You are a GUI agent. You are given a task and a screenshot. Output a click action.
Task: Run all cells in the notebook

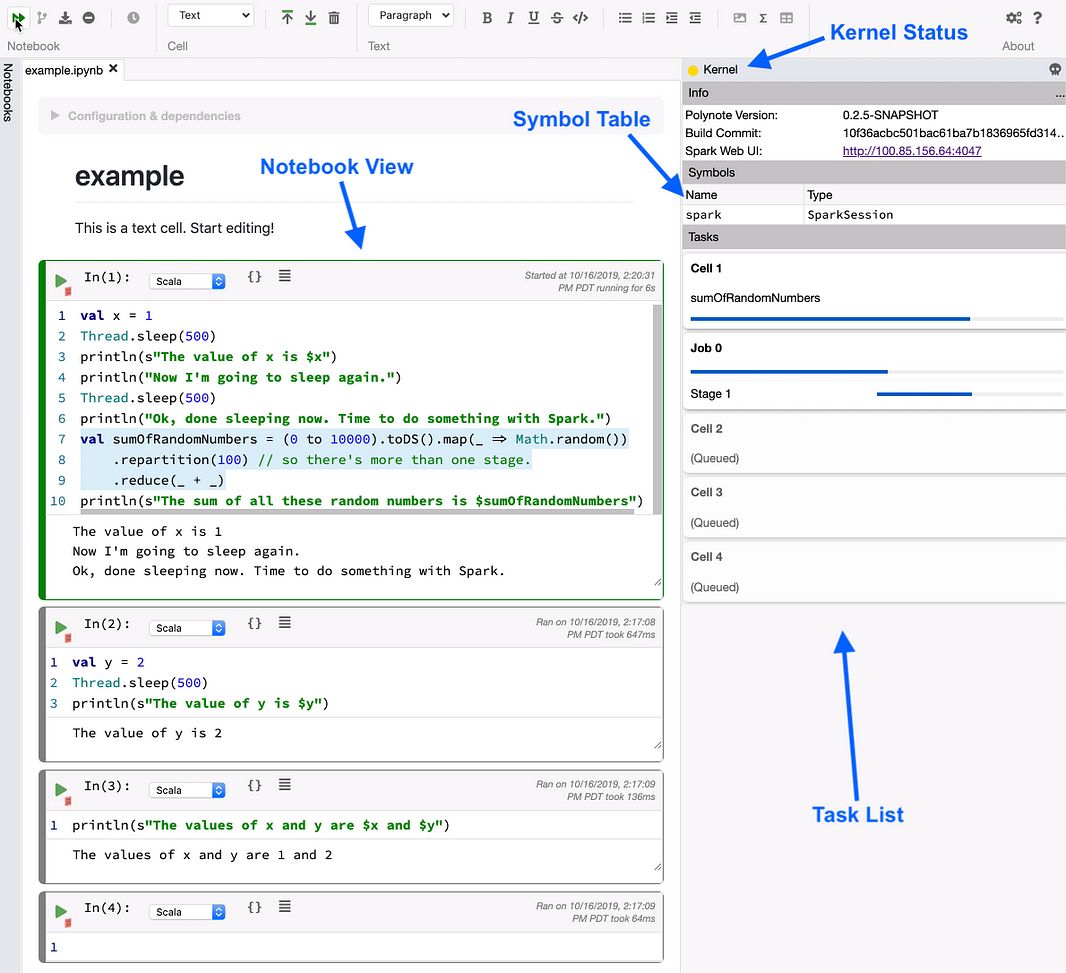[x=18, y=18]
